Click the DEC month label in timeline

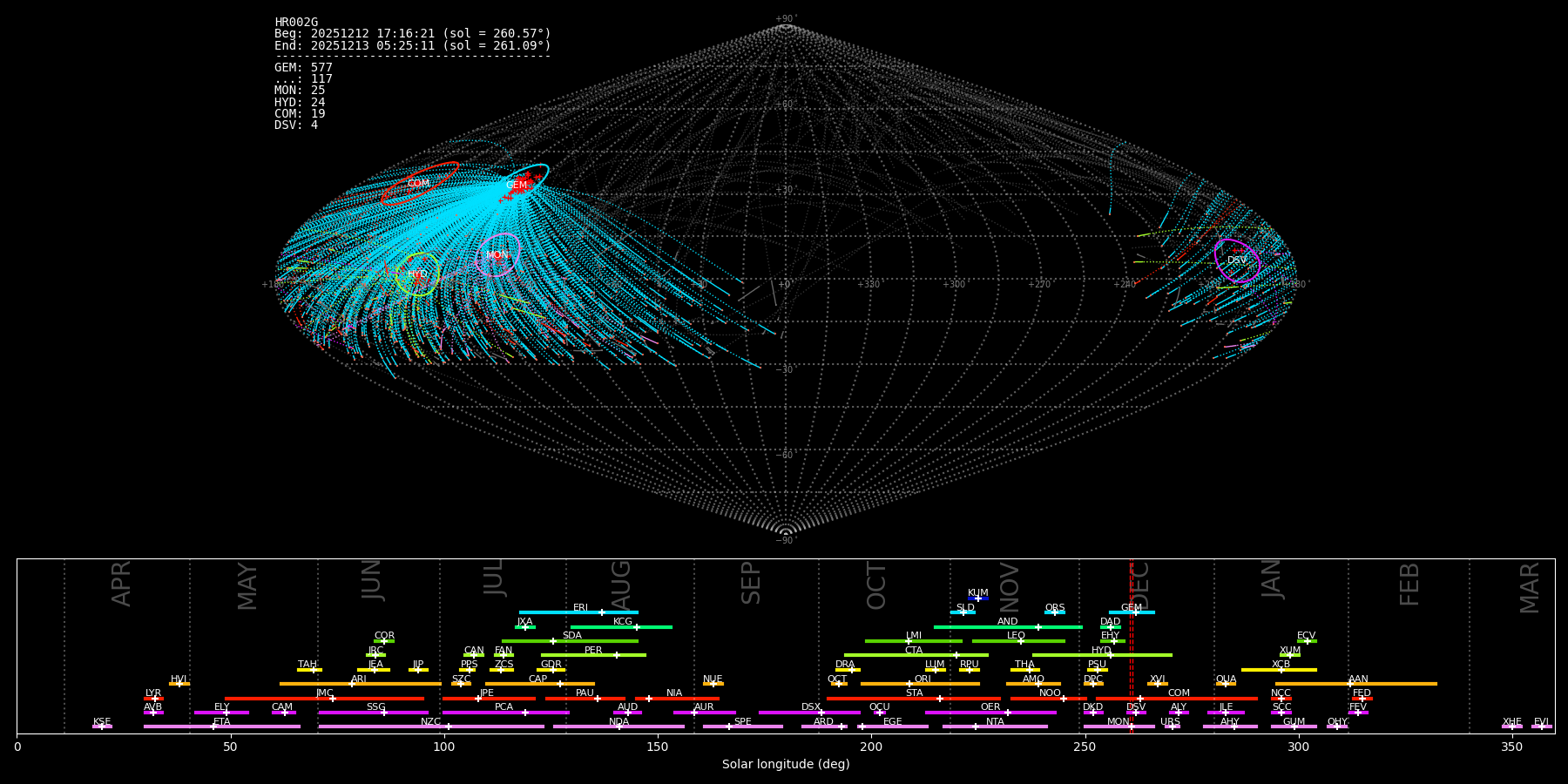point(1141,586)
